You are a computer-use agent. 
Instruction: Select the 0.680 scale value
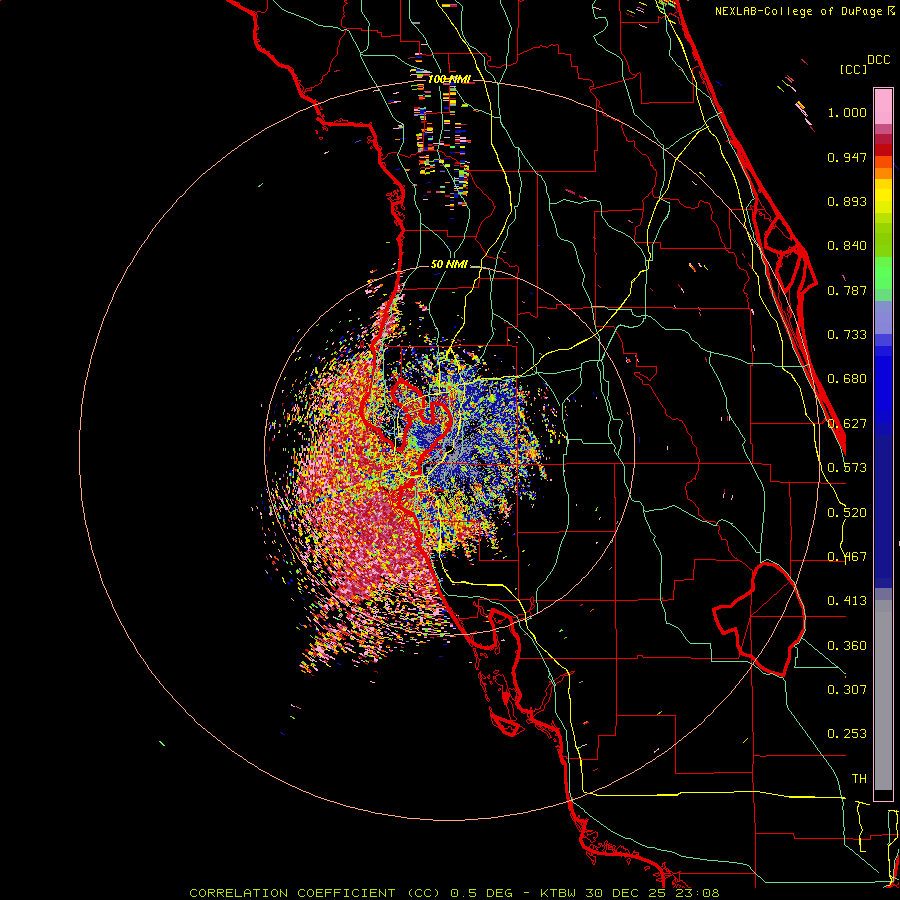847,379
